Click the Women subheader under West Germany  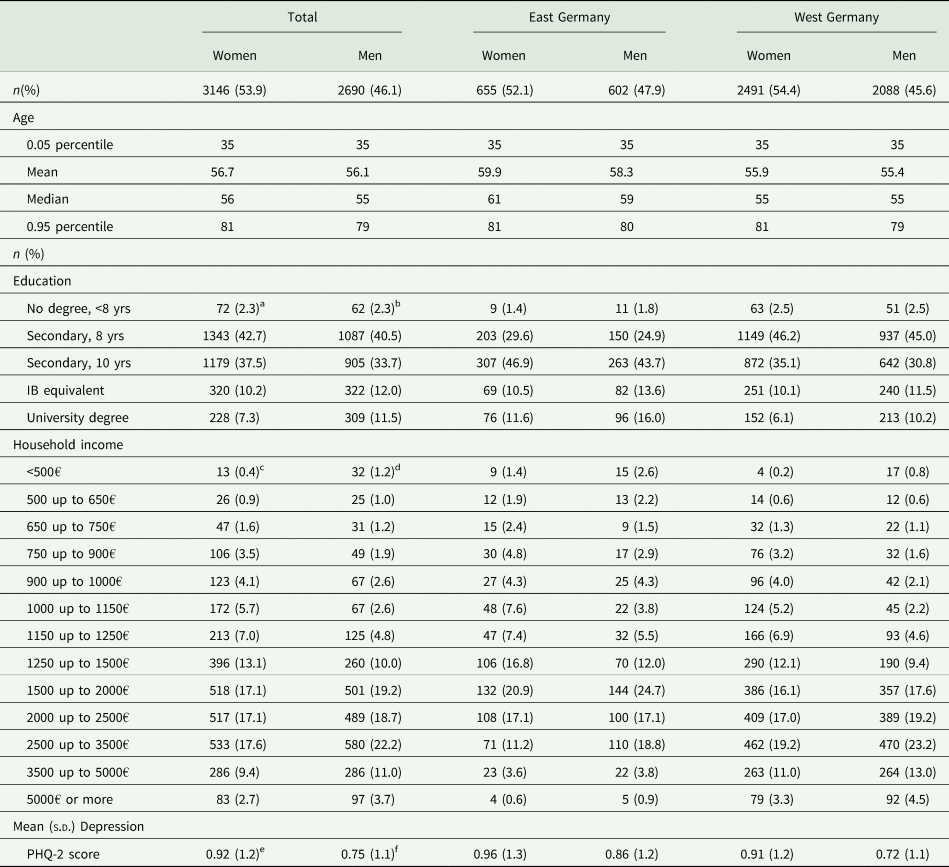(768, 56)
